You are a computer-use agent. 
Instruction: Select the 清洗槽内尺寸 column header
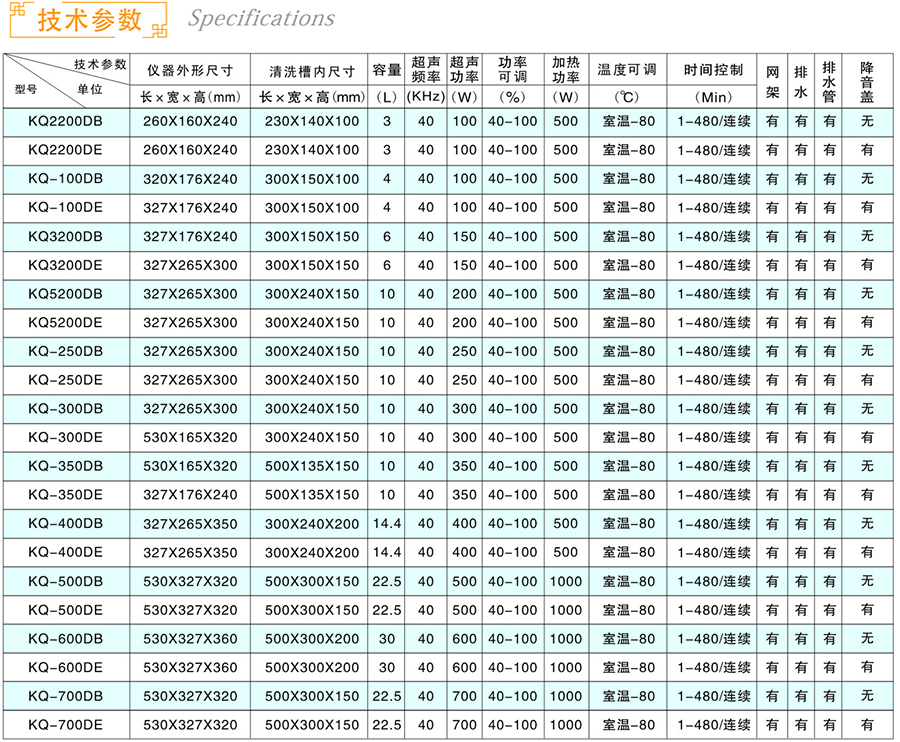pos(312,70)
